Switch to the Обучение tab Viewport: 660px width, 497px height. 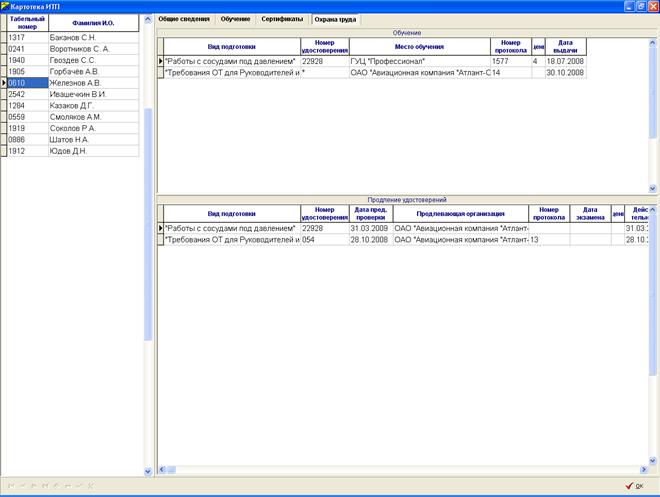pos(235,19)
